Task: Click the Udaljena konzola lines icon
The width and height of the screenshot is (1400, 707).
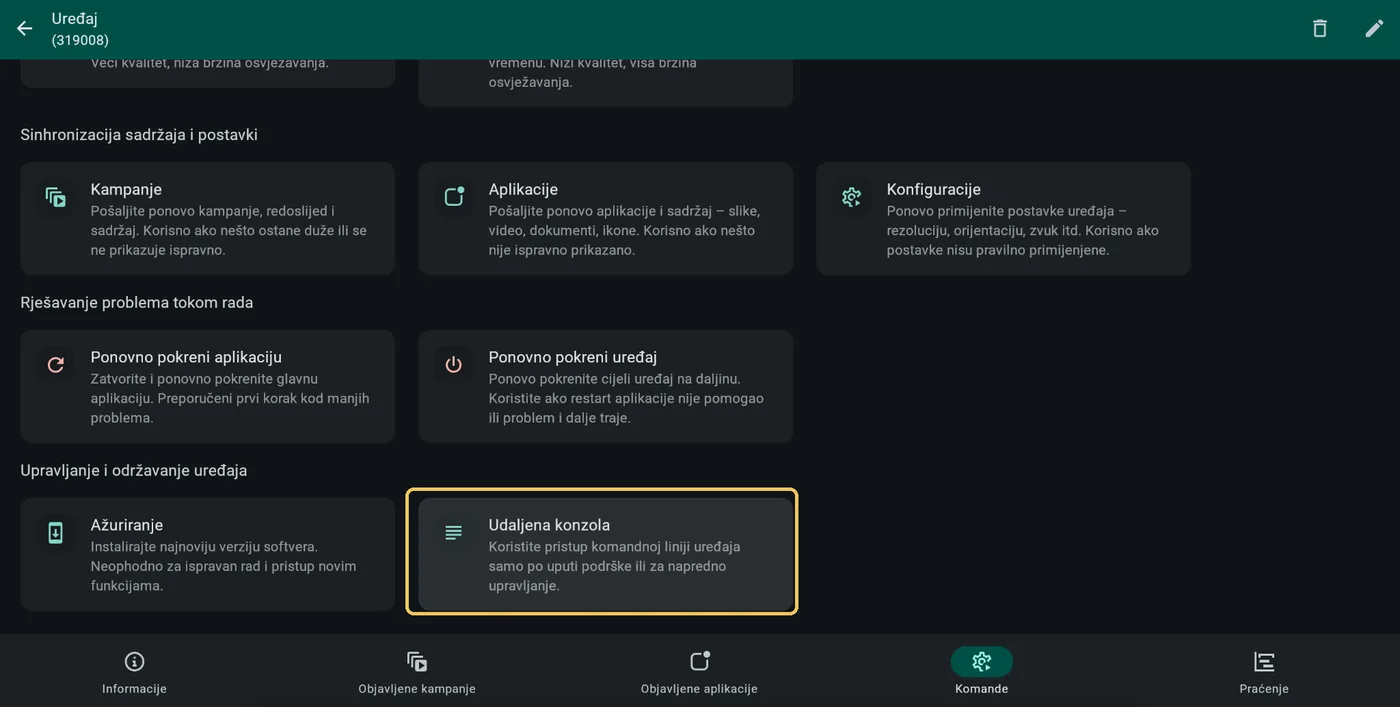Action: 454,533
